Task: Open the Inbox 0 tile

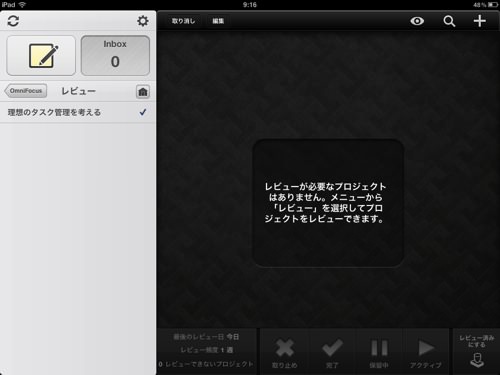Action: click(115, 56)
